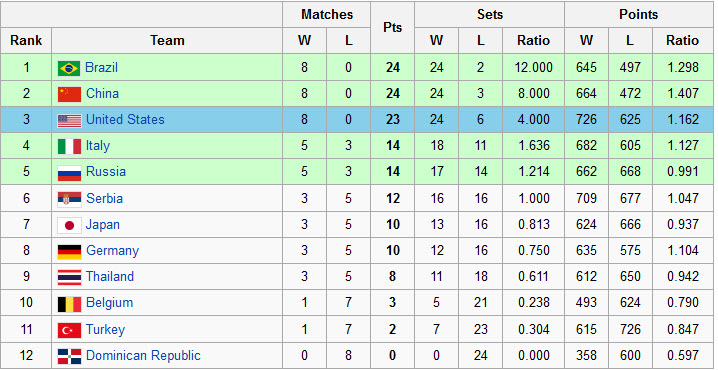Select the Sets Ratio column header
This screenshot has width=718, height=370.
coord(533,40)
